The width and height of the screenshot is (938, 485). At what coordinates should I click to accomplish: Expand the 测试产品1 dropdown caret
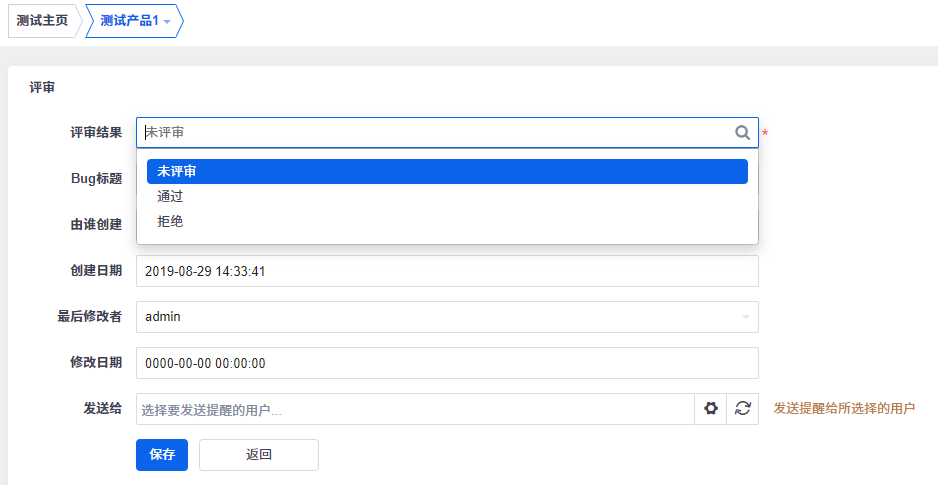[167, 22]
